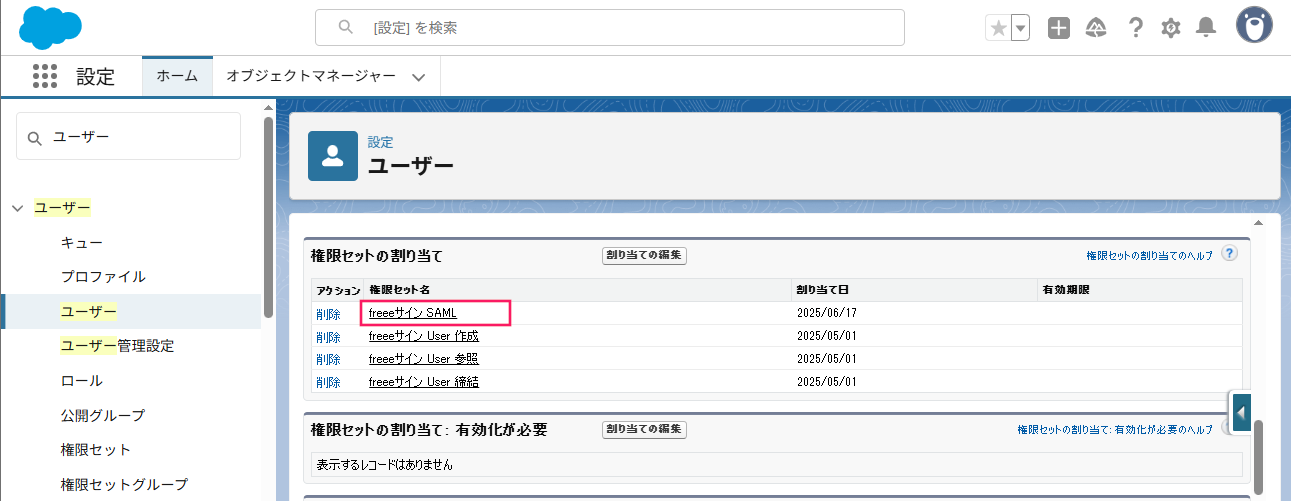Delete the freeeサイン User 締結 assignment
Image resolution: width=1291 pixels, height=501 pixels.
click(328, 383)
